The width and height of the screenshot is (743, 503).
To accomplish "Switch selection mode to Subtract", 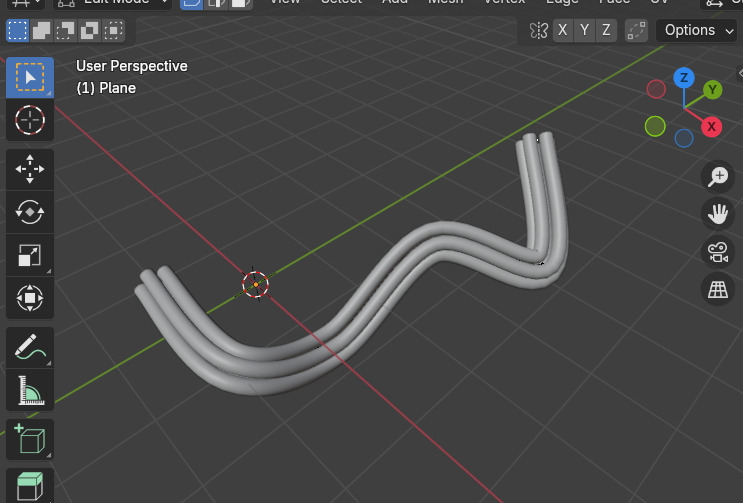I will coord(65,30).
